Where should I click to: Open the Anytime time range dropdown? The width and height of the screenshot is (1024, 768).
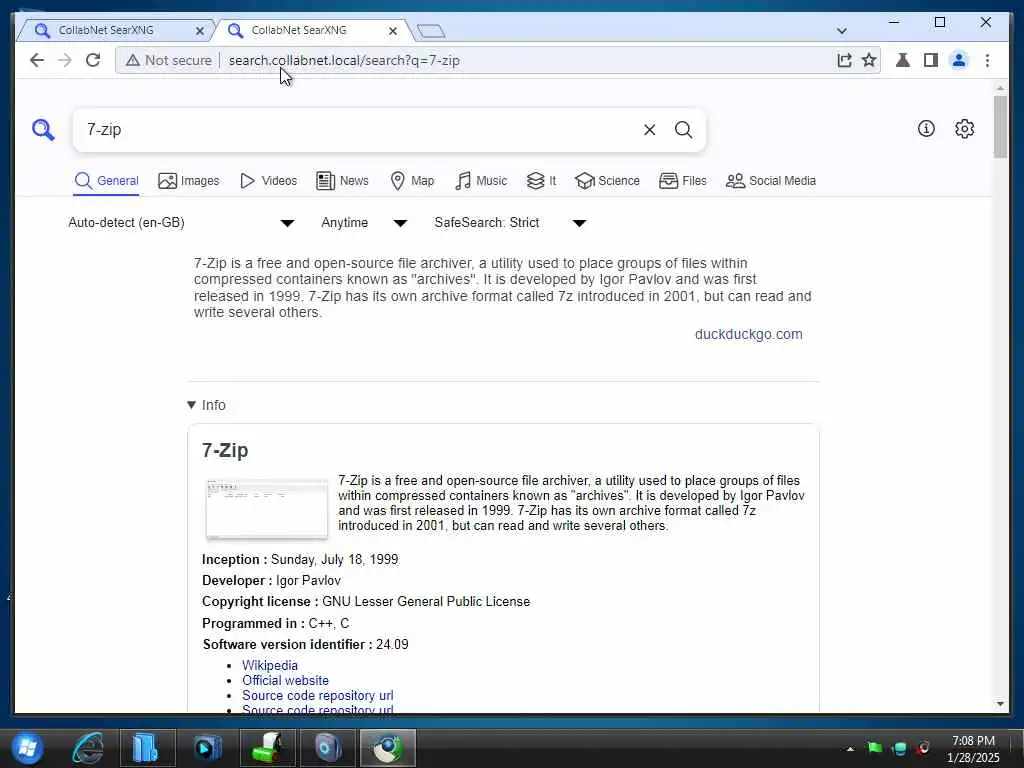pyautogui.click(x=364, y=223)
